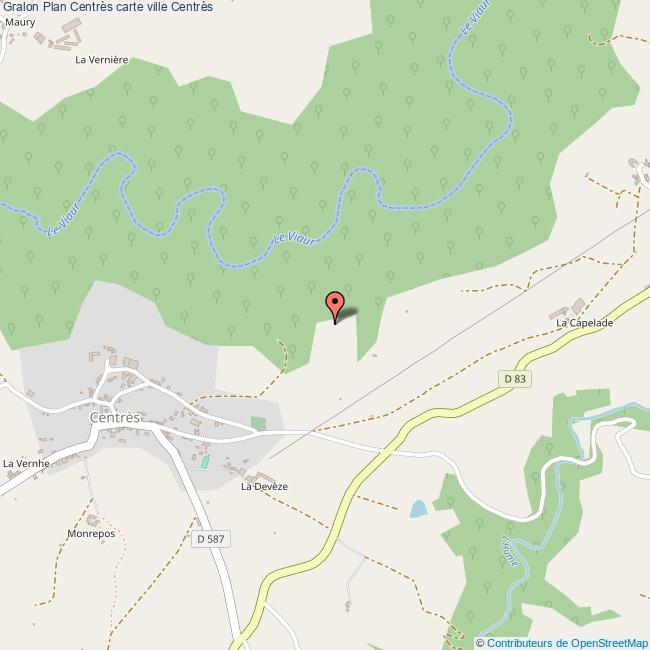Click the La Vernhe place label
Image resolution: width=650 pixels, height=650 pixels.
(27, 463)
